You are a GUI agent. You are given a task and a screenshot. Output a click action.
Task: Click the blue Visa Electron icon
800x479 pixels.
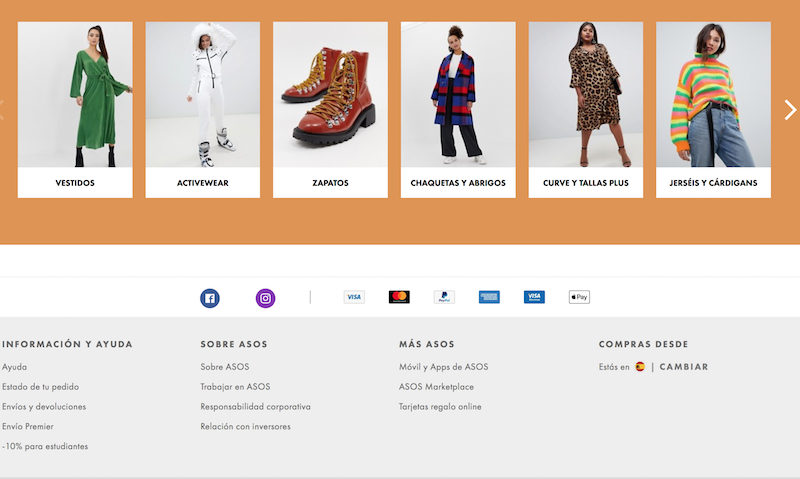click(x=534, y=297)
